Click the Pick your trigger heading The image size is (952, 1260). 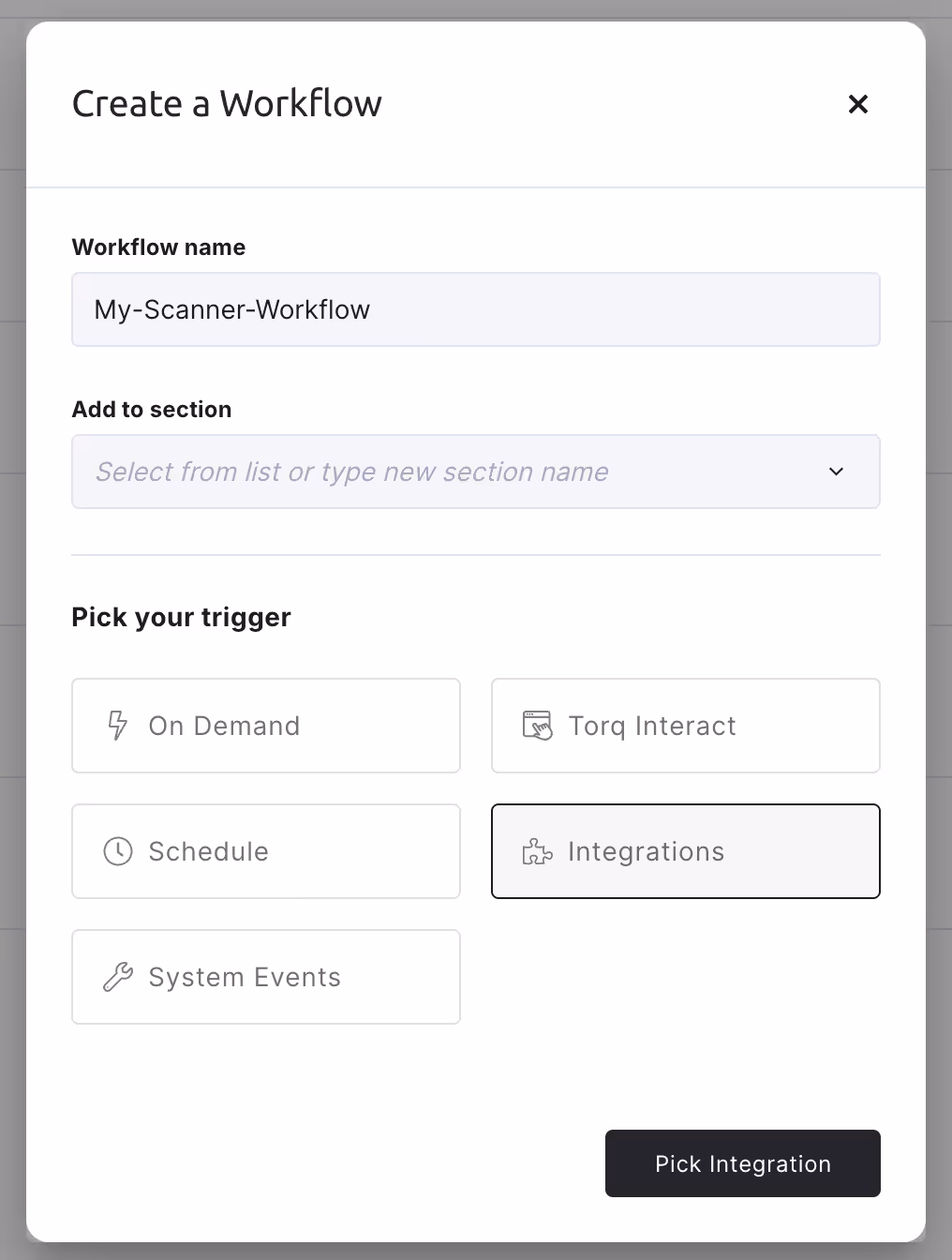coord(181,617)
